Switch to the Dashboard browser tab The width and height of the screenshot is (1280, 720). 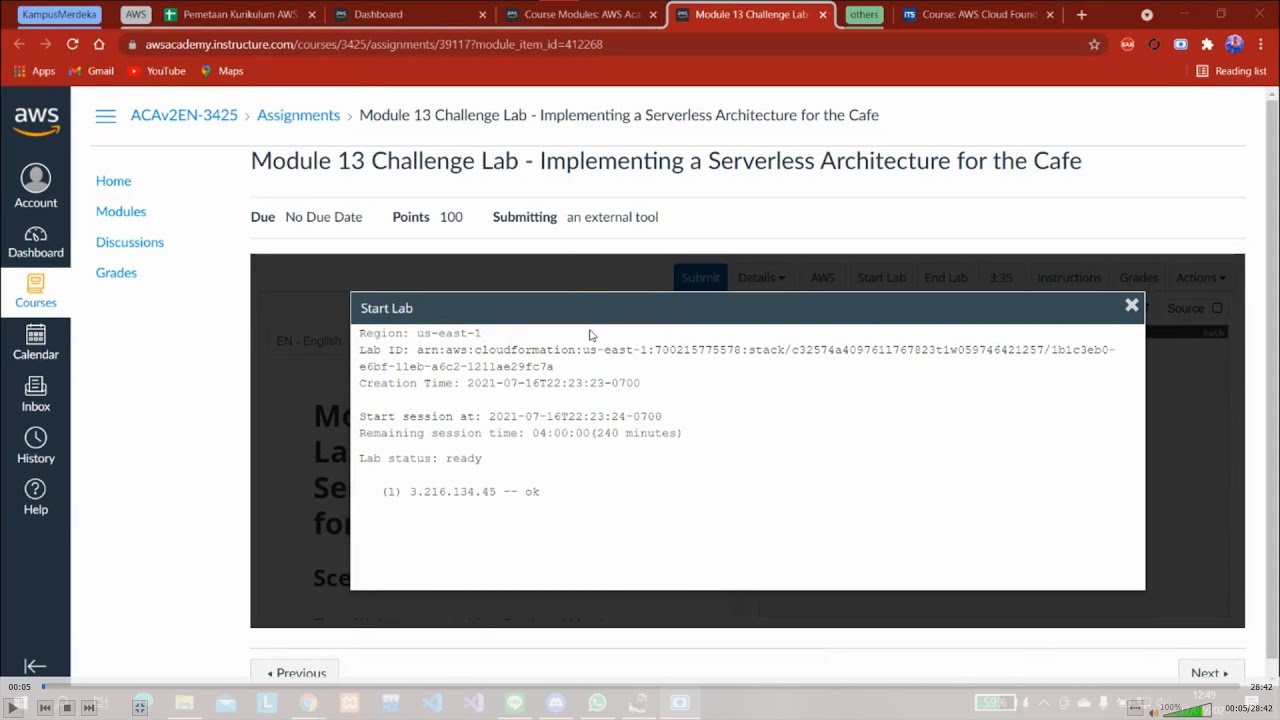point(410,15)
